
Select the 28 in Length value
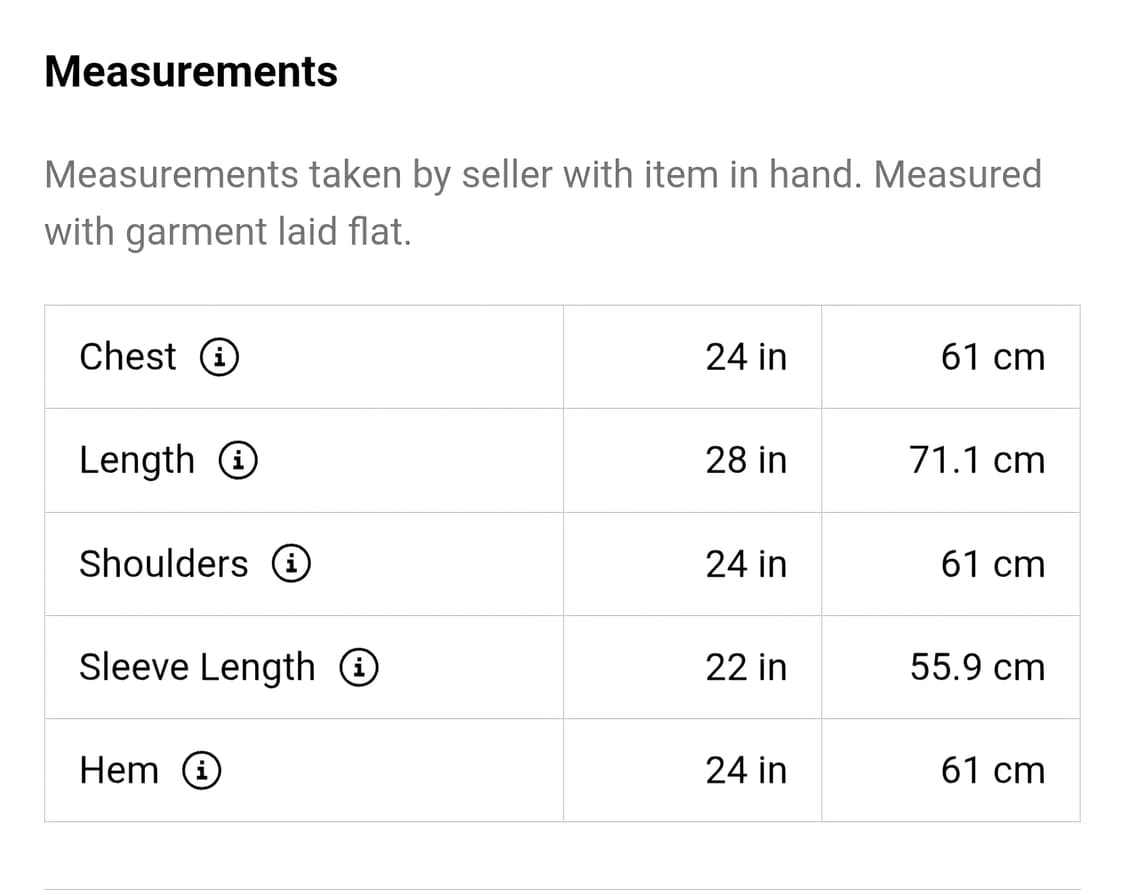click(x=746, y=460)
